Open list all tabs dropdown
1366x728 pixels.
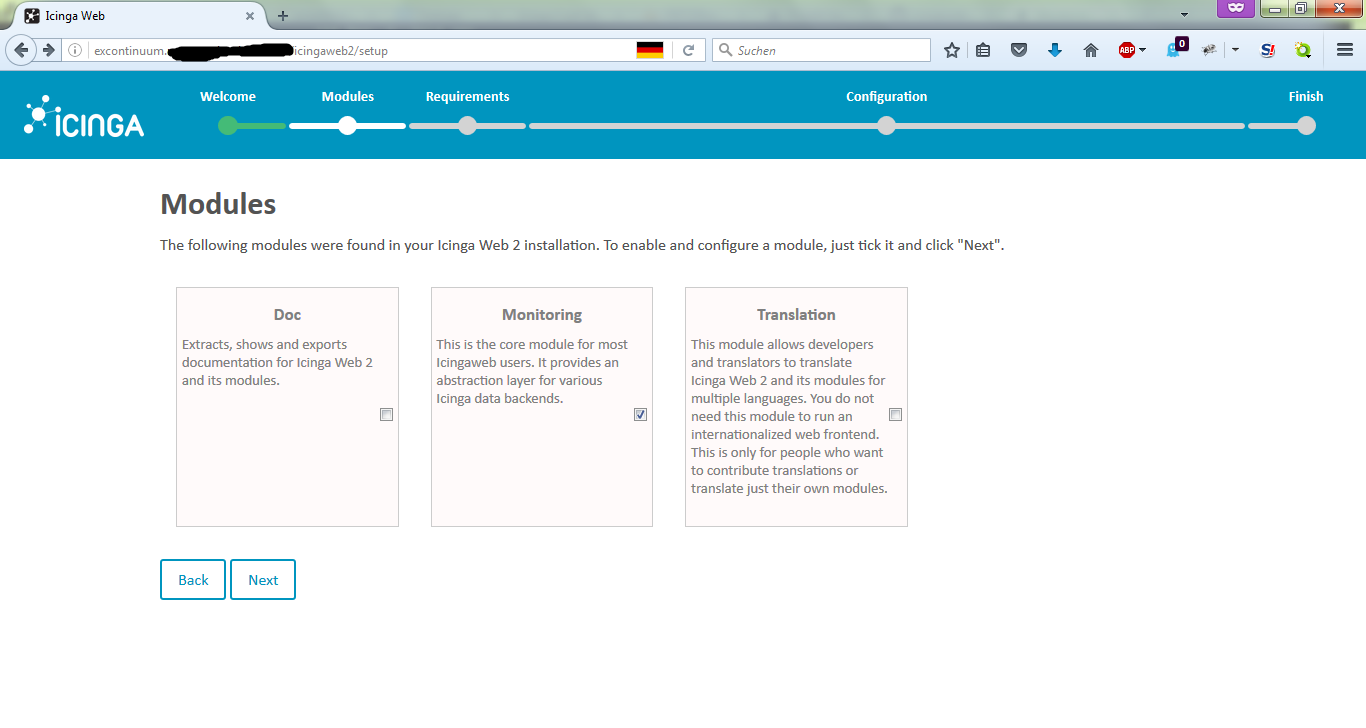pos(1184,15)
